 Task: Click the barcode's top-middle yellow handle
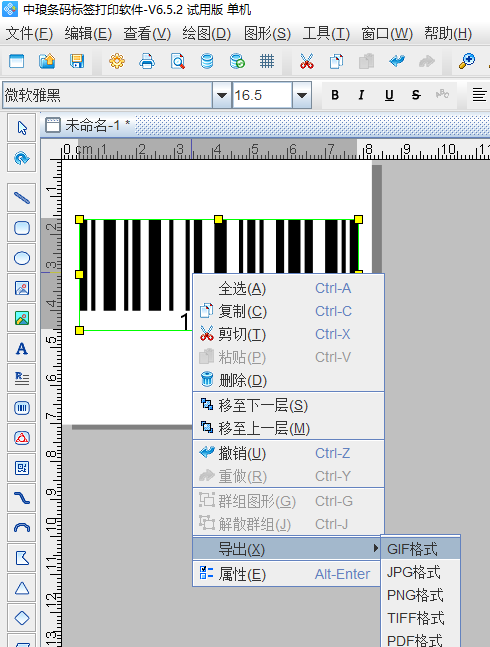click(x=219, y=220)
